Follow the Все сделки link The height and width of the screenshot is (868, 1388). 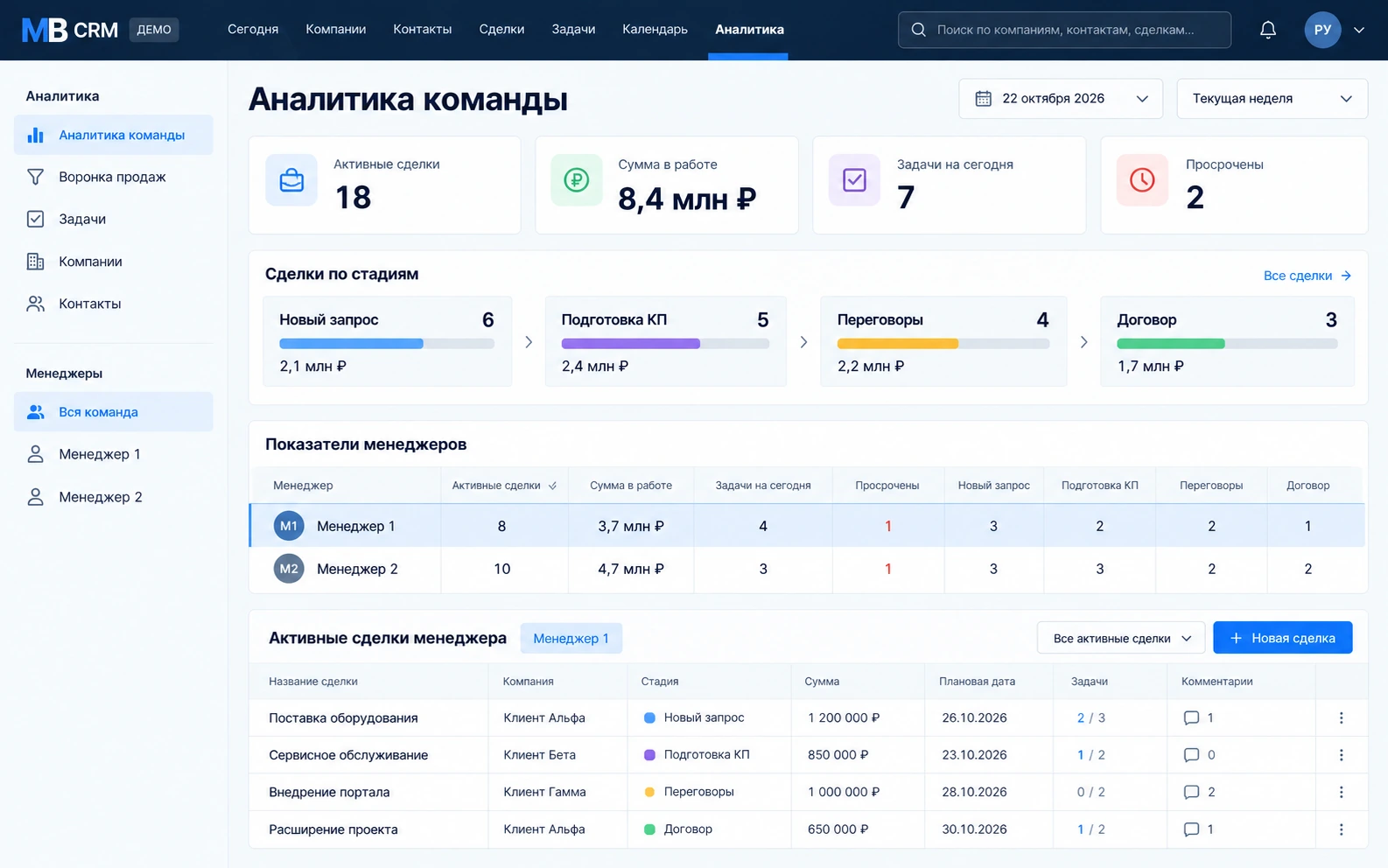click(x=1307, y=276)
